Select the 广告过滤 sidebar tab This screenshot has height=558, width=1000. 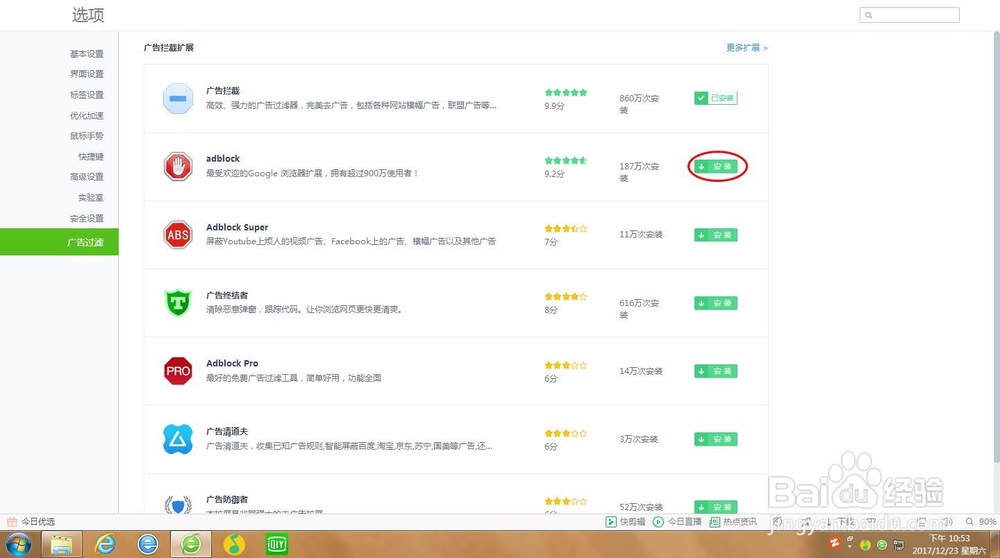point(59,242)
